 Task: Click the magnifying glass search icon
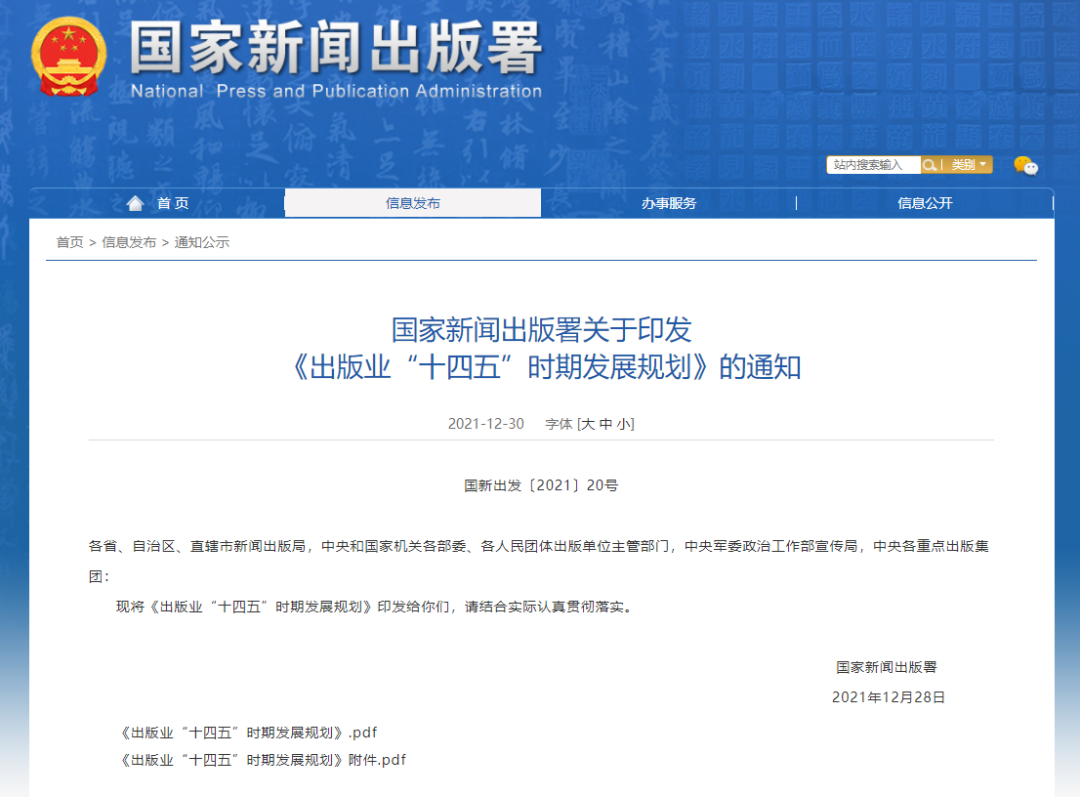click(930, 165)
